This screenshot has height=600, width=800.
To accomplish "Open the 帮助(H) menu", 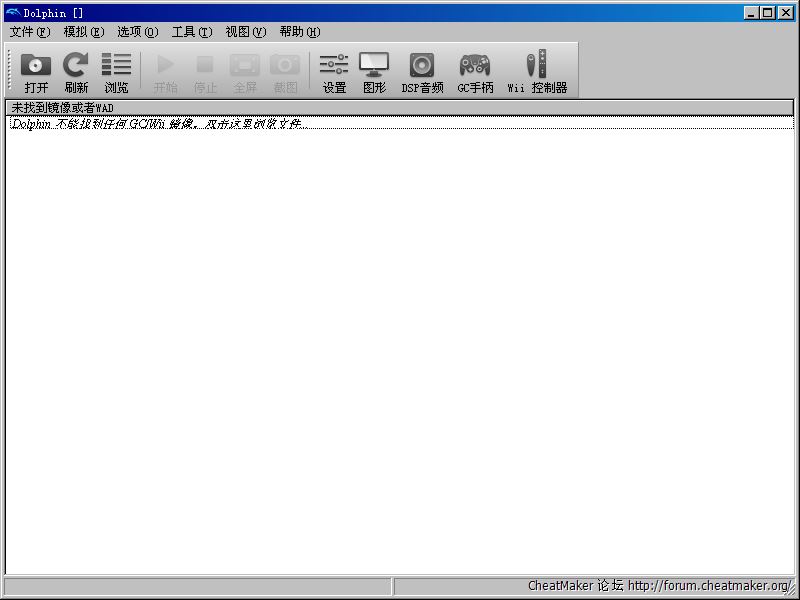I will 299,32.
